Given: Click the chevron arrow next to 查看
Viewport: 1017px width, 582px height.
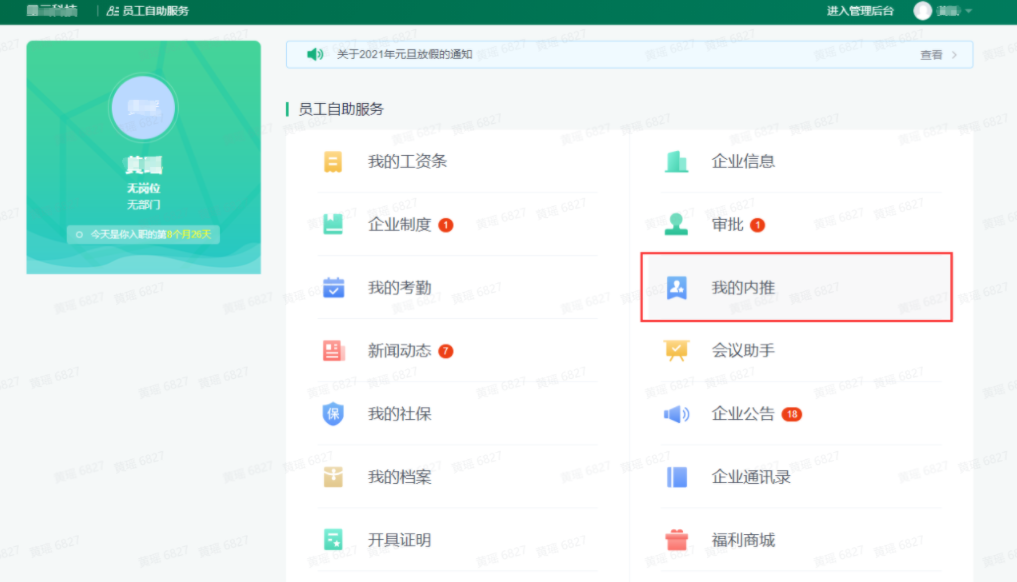Looking at the screenshot, I should tap(954, 55).
